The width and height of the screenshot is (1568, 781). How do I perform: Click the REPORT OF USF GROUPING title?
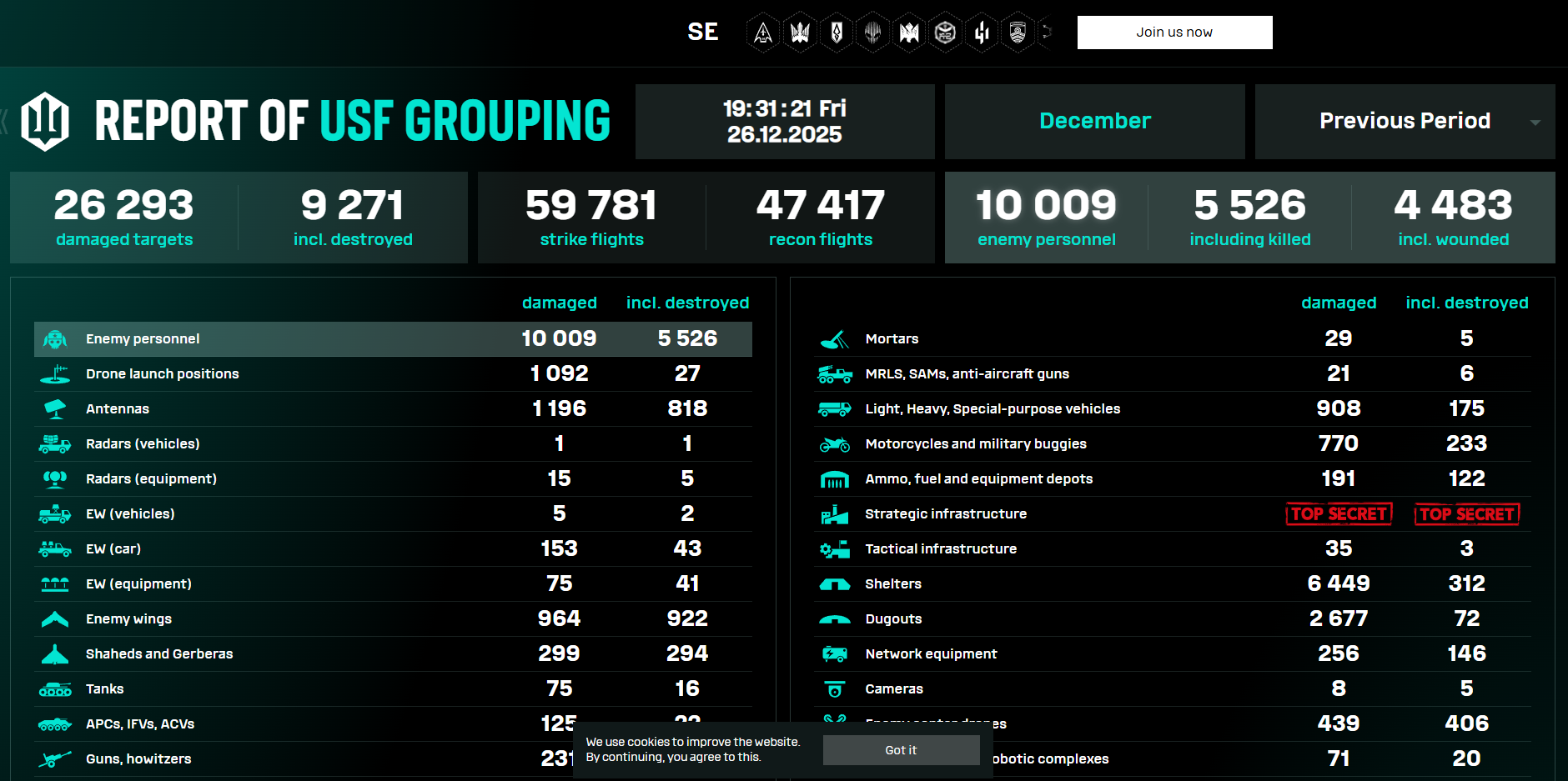coord(353,122)
